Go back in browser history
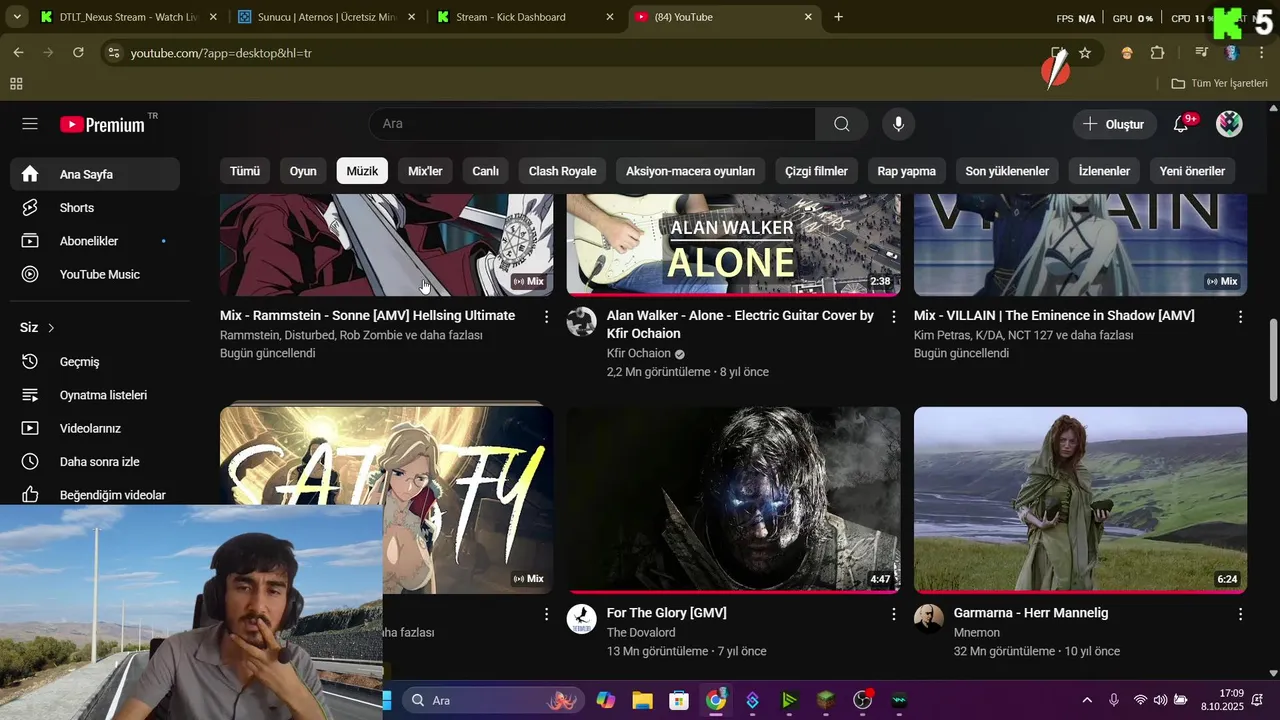Screen dimensions: 1280x720 coord(18,52)
